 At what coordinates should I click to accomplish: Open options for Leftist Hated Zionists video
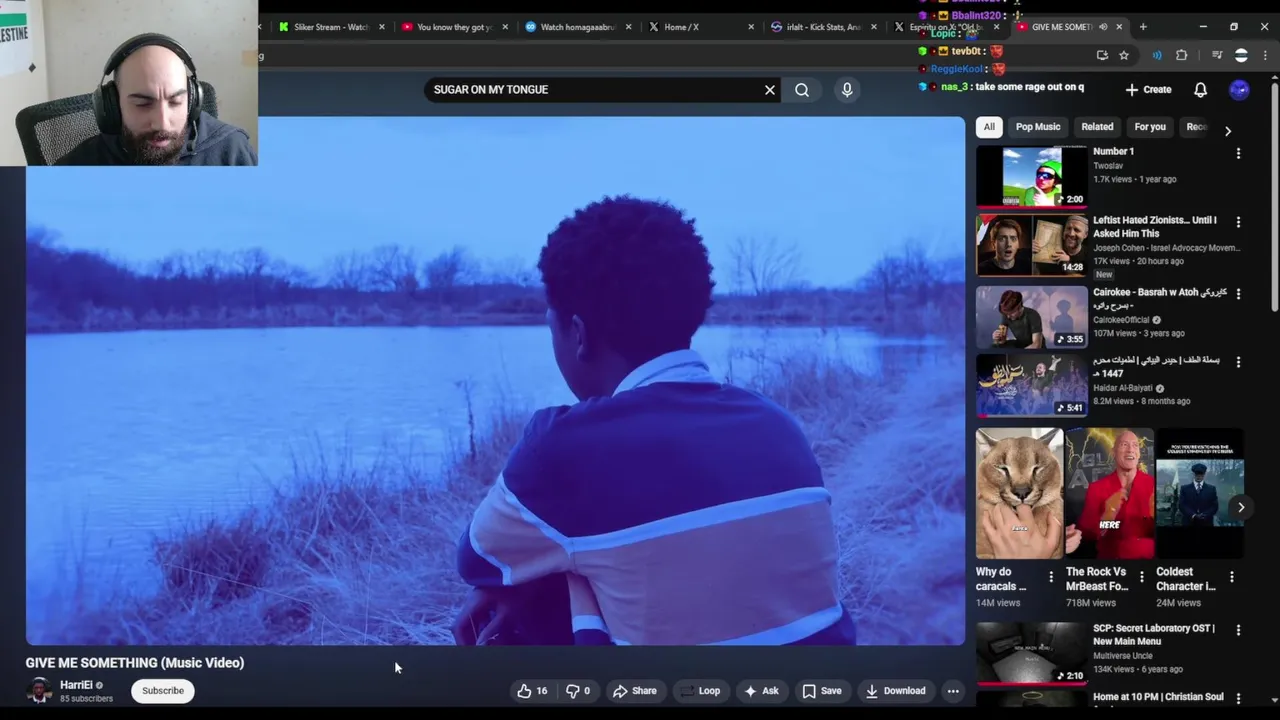pos(1238,222)
